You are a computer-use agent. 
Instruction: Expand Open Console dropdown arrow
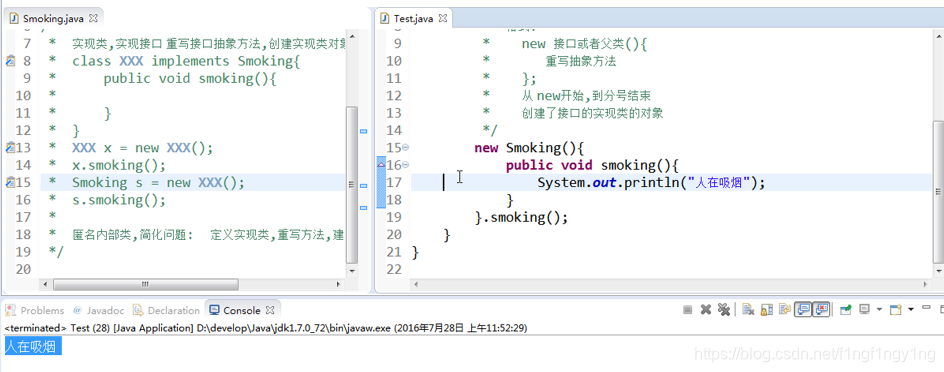911,309
